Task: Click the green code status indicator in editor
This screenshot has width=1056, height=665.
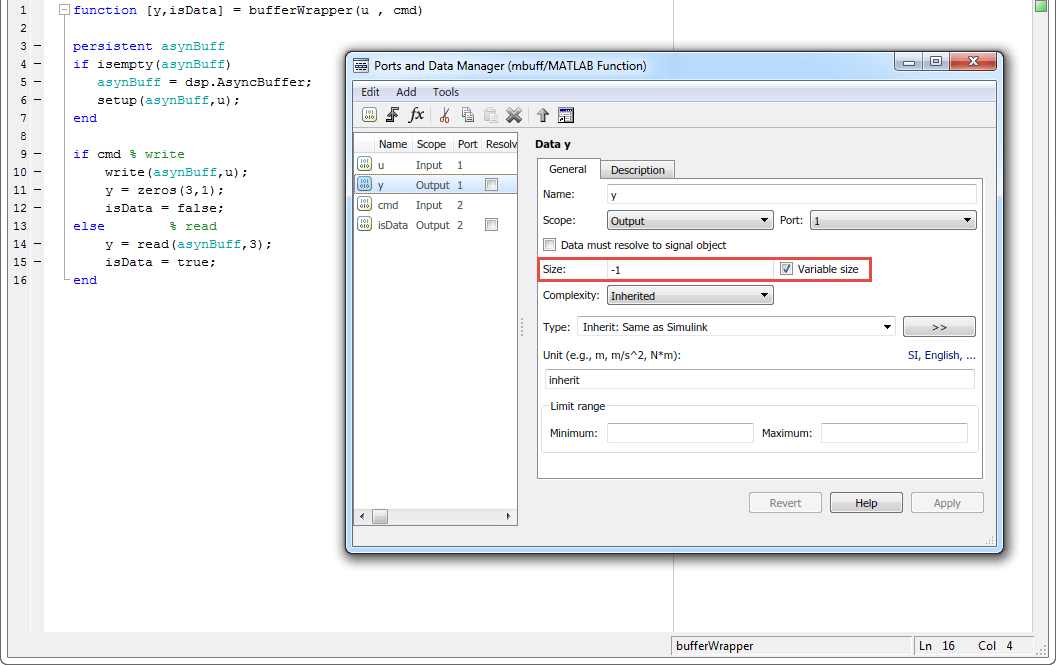Action: tap(1041, 5)
